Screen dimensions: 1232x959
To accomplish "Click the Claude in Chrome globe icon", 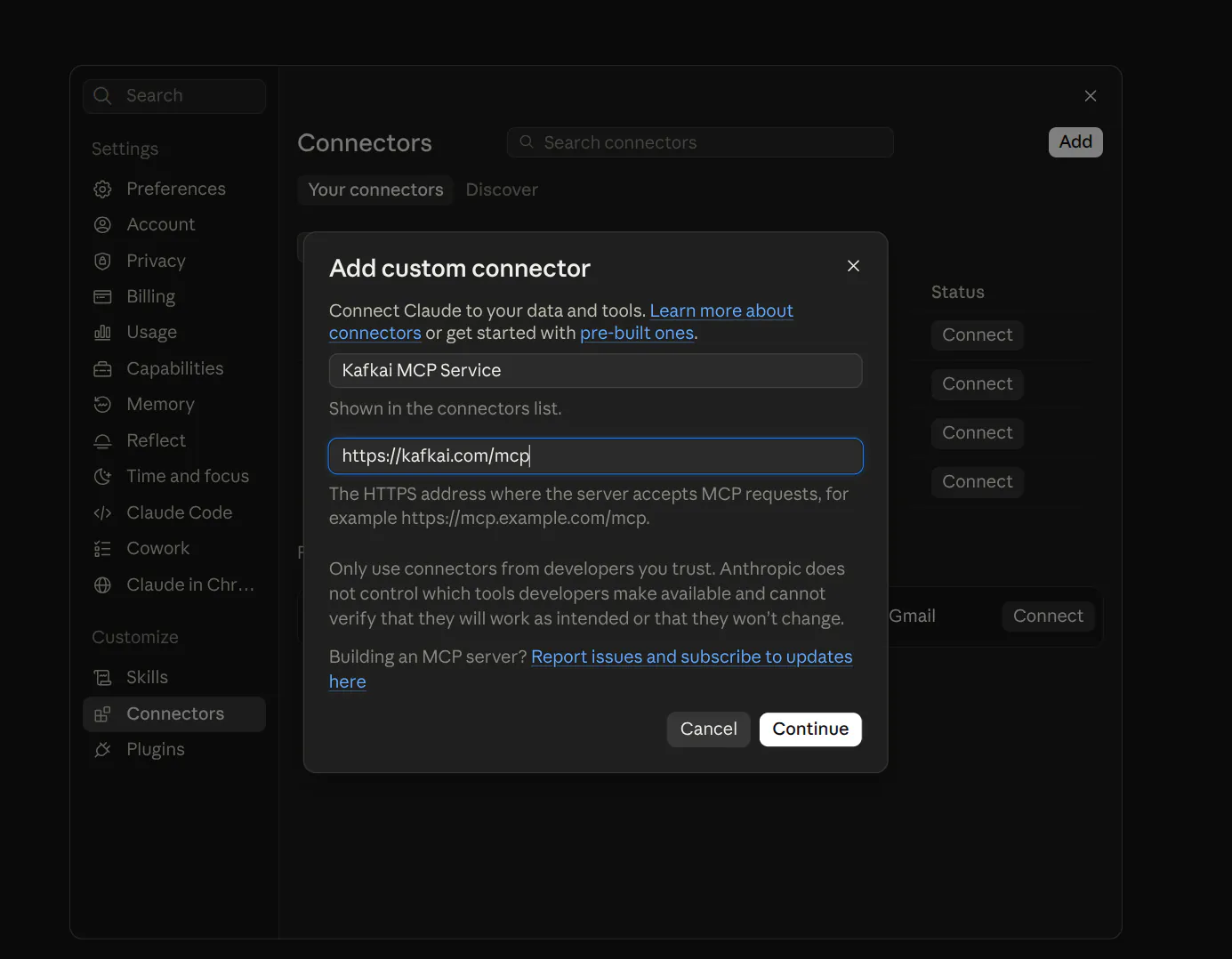I will pyautogui.click(x=102, y=584).
